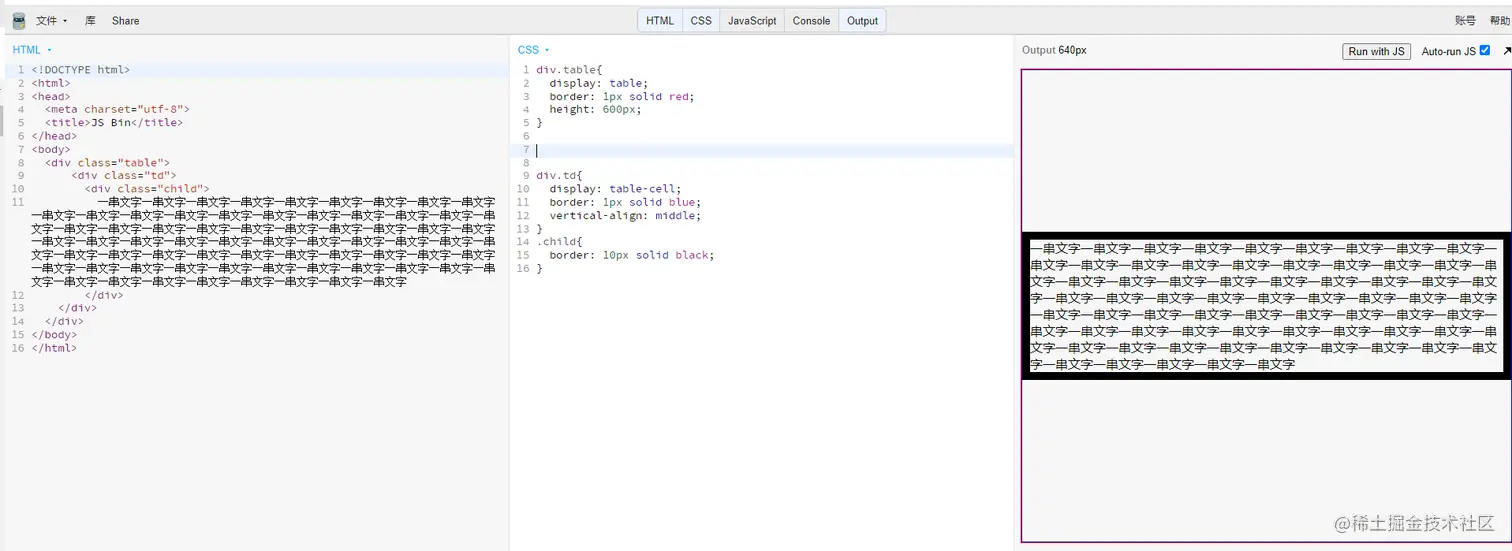The width and height of the screenshot is (1512, 551).
Task: Click the <title>JS Bin</title> line
Action: click(114, 123)
